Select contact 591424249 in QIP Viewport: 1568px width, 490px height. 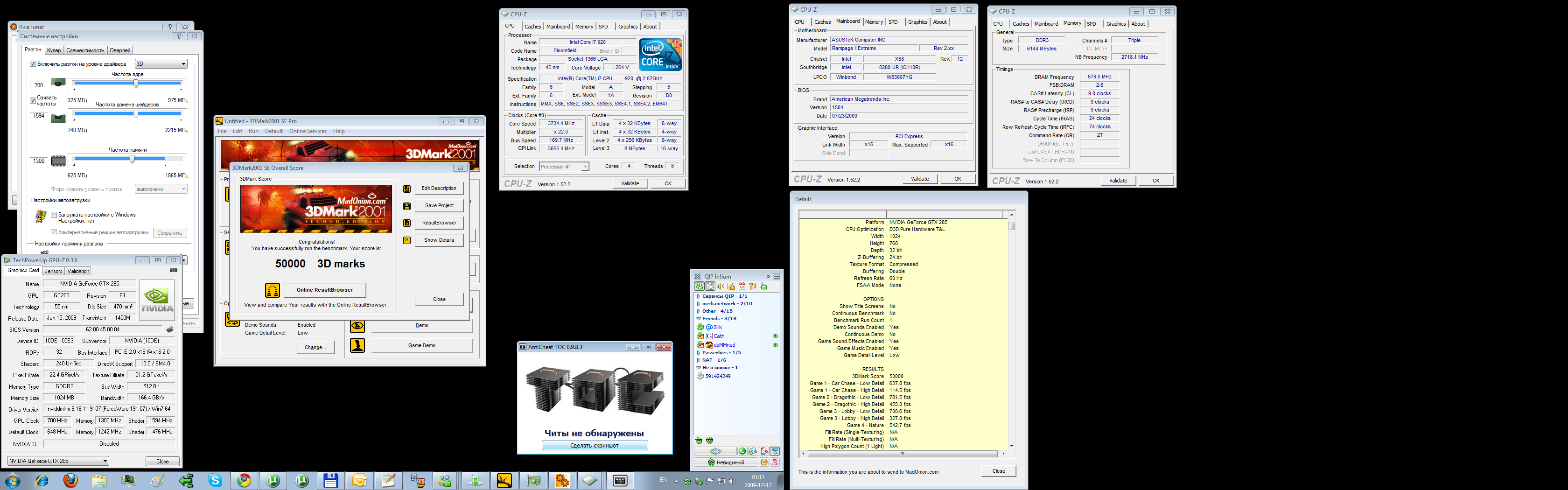point(718,376)
